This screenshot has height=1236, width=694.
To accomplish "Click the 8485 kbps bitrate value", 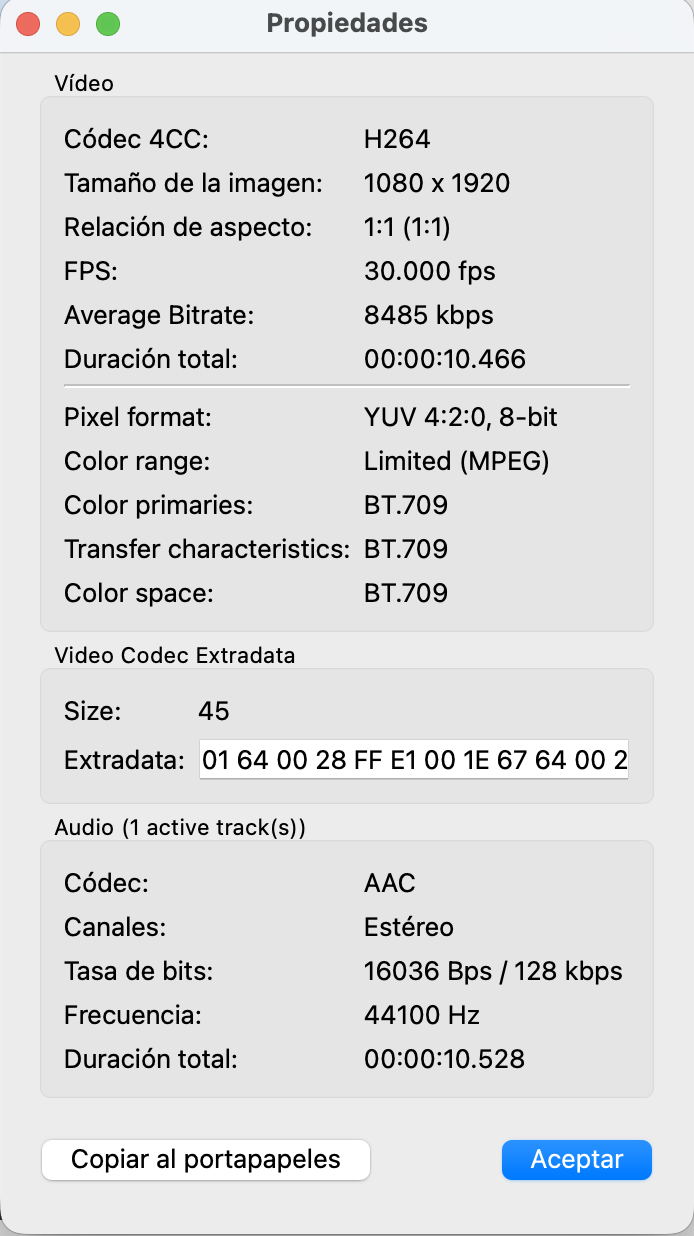I will 429,315.
